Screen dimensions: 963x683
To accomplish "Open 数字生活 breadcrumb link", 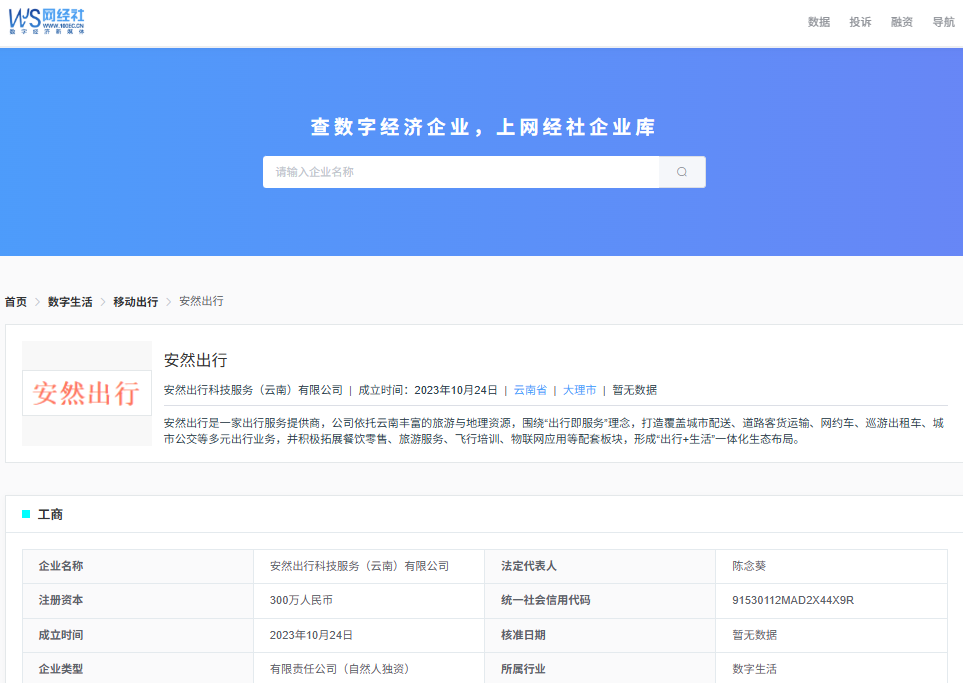I will point(70,302).
